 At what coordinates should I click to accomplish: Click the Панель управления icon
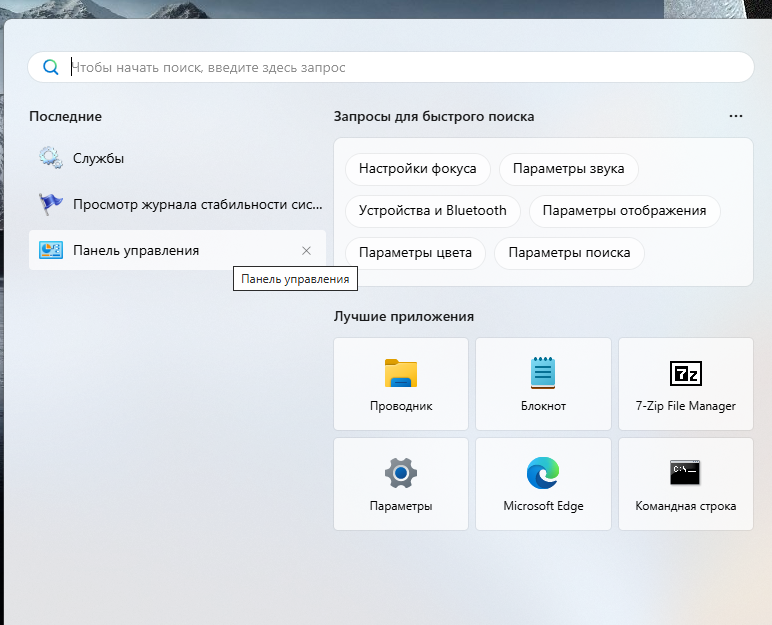click(x=51, y=250)
